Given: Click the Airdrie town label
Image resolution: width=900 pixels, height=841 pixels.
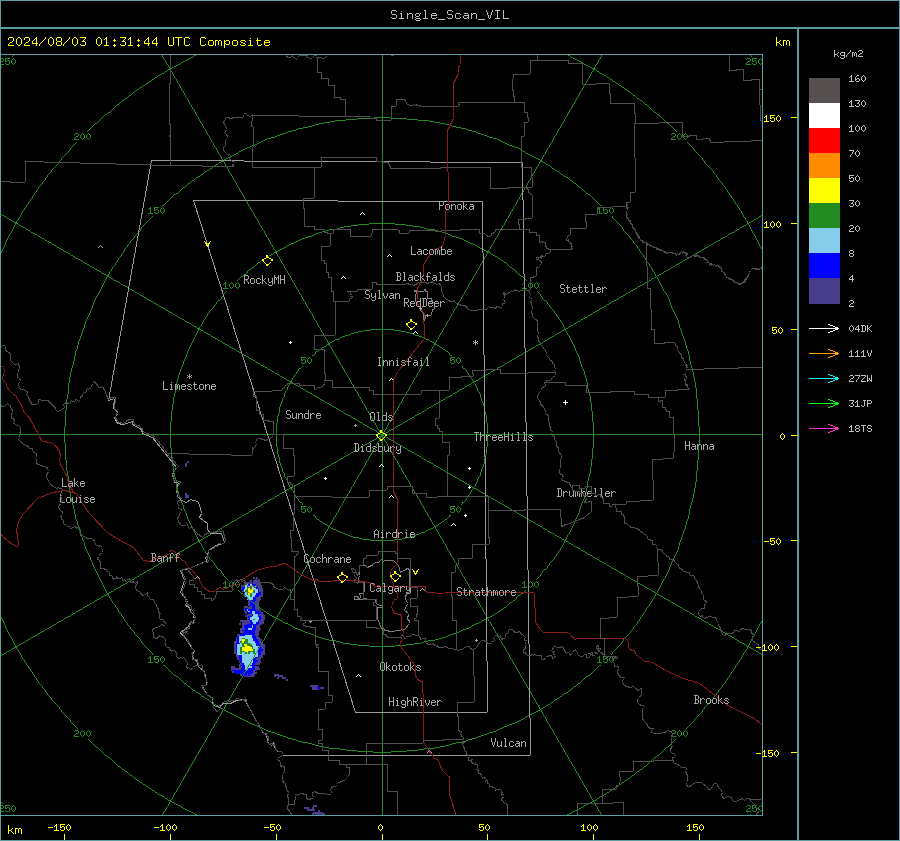Looking at the screenshot, I should pos(394,534).
